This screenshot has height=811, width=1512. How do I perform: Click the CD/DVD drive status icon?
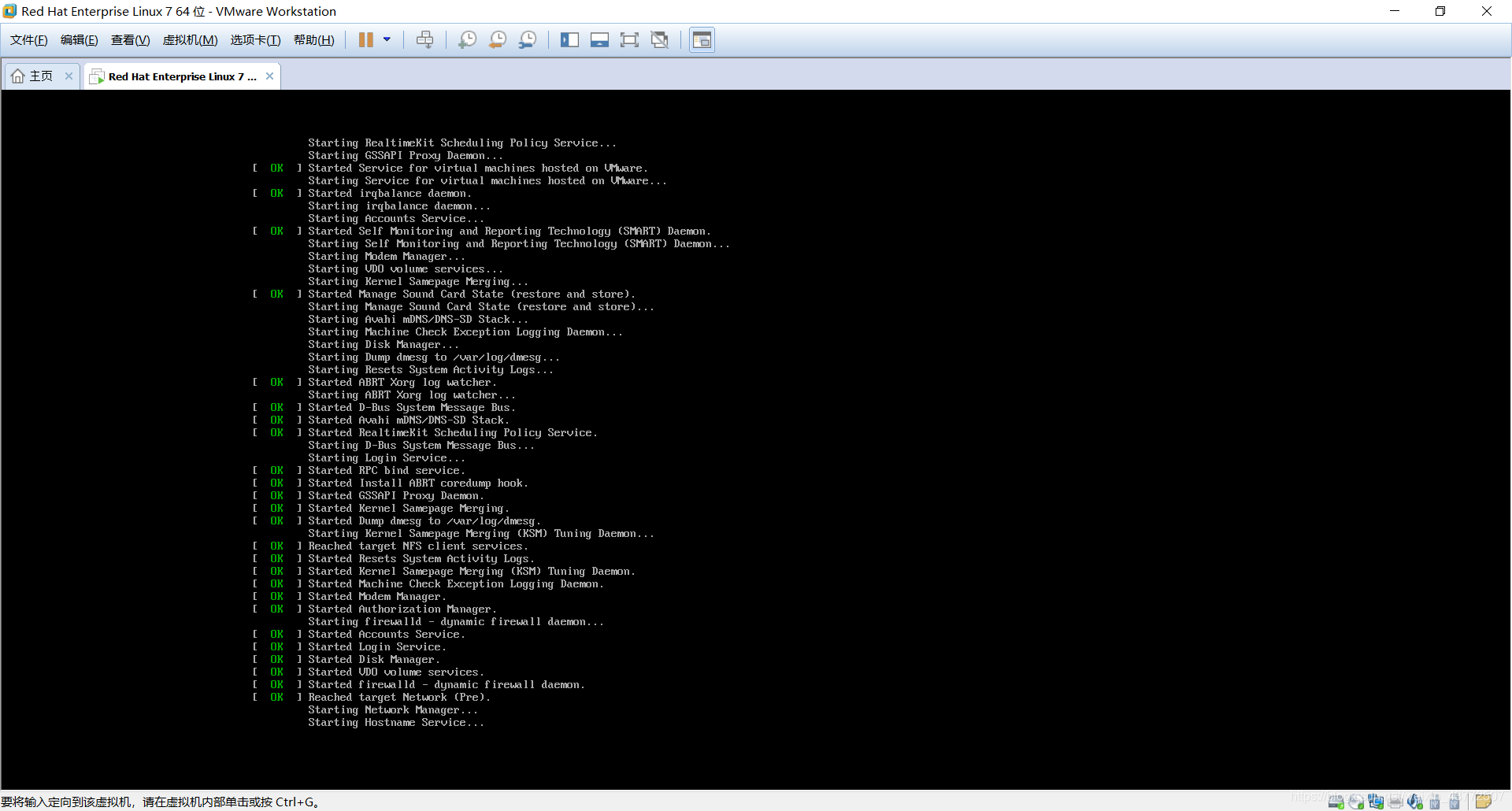1356,802
